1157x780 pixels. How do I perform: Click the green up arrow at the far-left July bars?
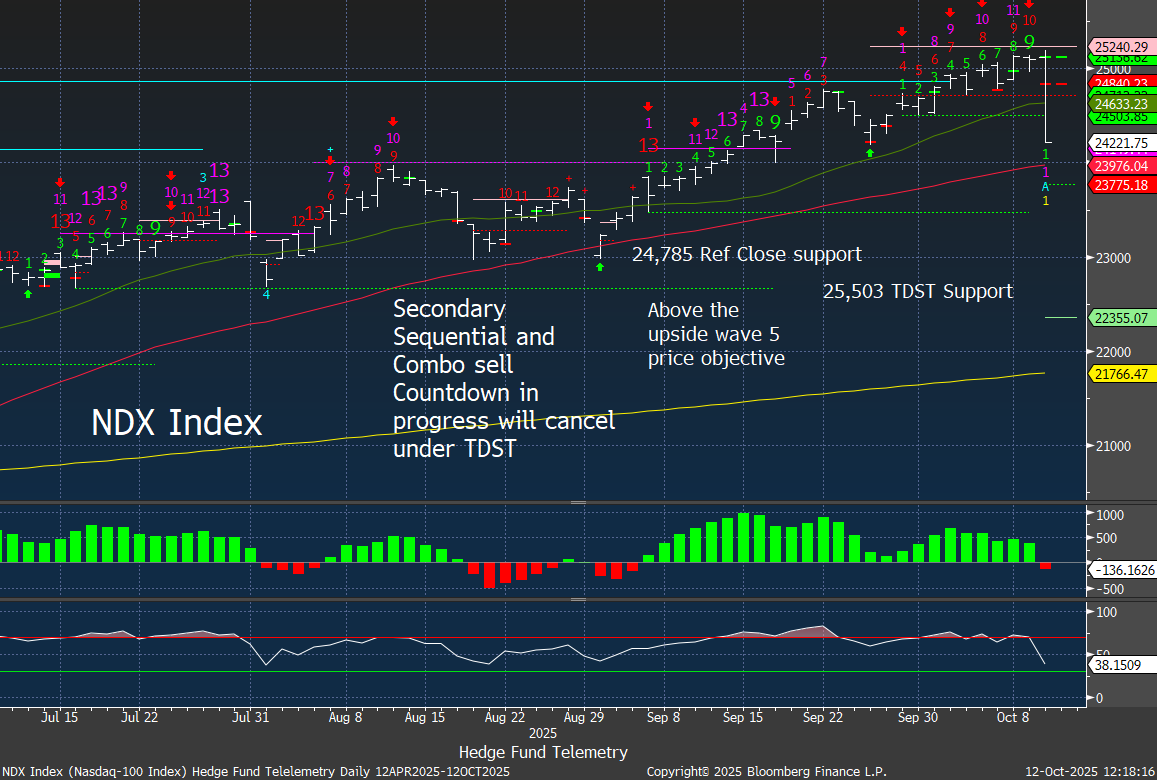click(x=28, y=293)
